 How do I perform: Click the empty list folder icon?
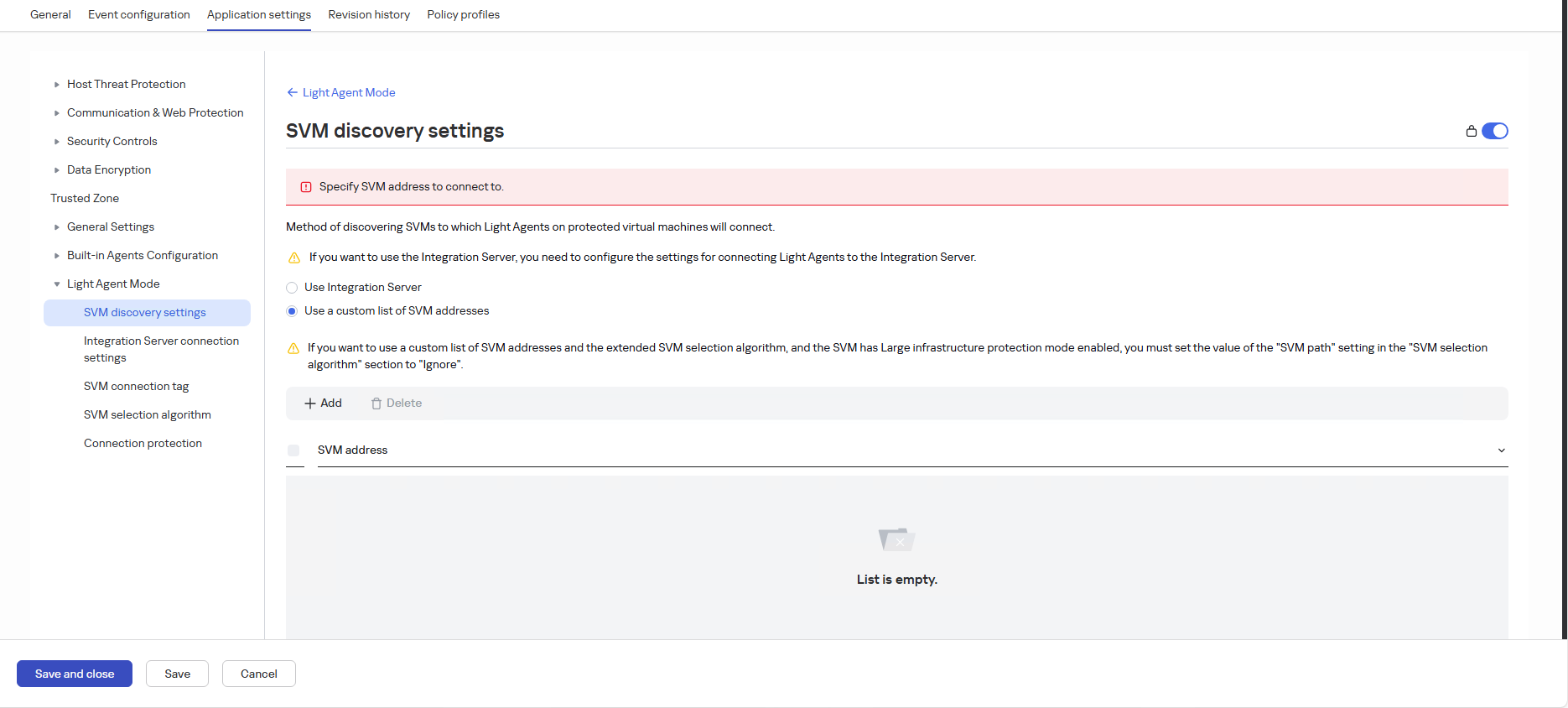coord(896,539)
